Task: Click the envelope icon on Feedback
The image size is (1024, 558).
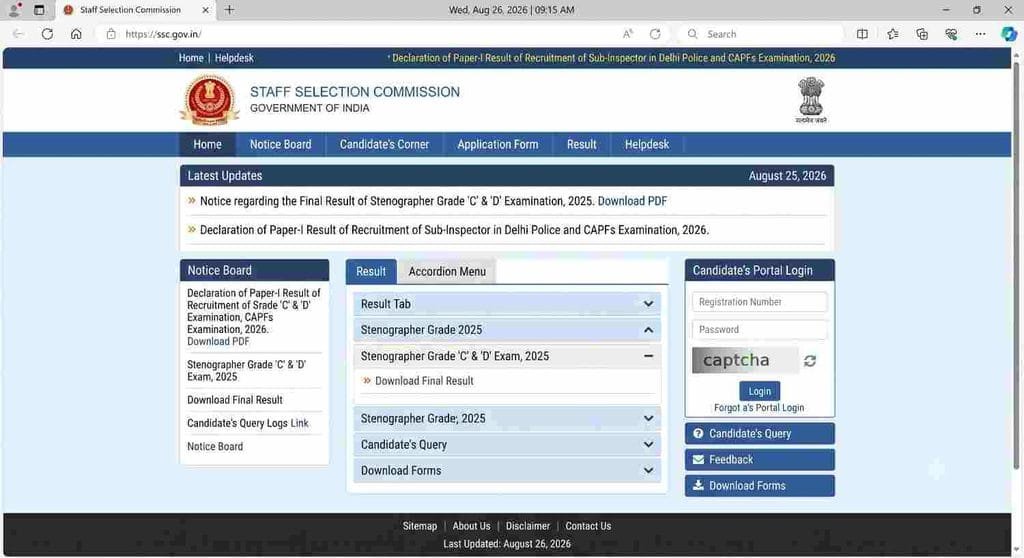Action: pyautogui.click(x=698, y=459)
